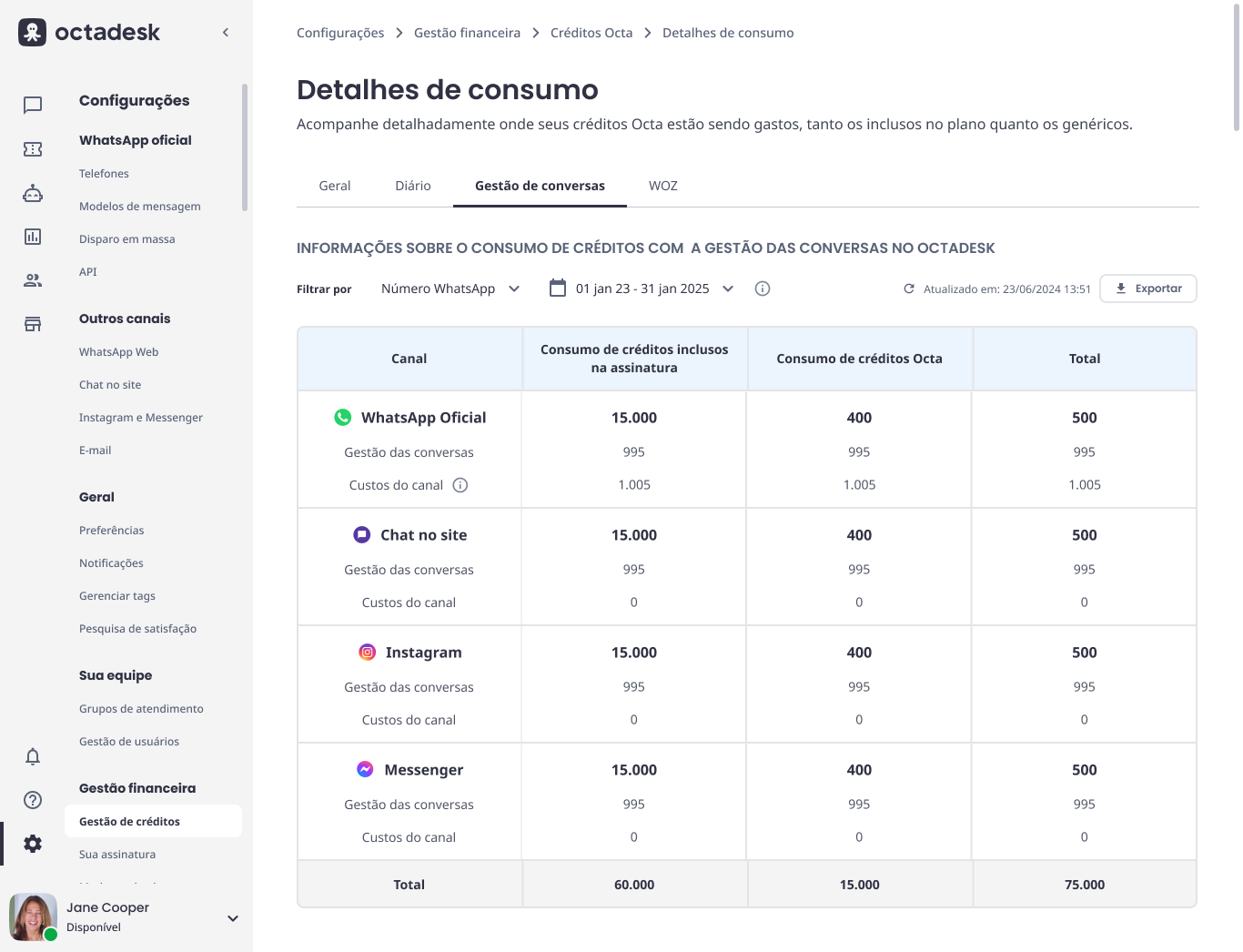The width and height of the screenshot is (1243, 952).
Task: Open the help question mark icon
Action: tap(33, 800)
